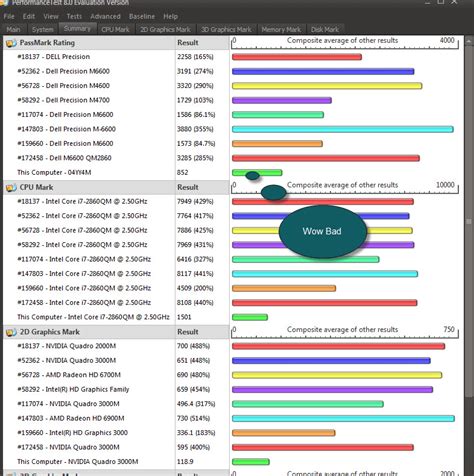Click the blue 2D bar for #52362

coord(331,361)
